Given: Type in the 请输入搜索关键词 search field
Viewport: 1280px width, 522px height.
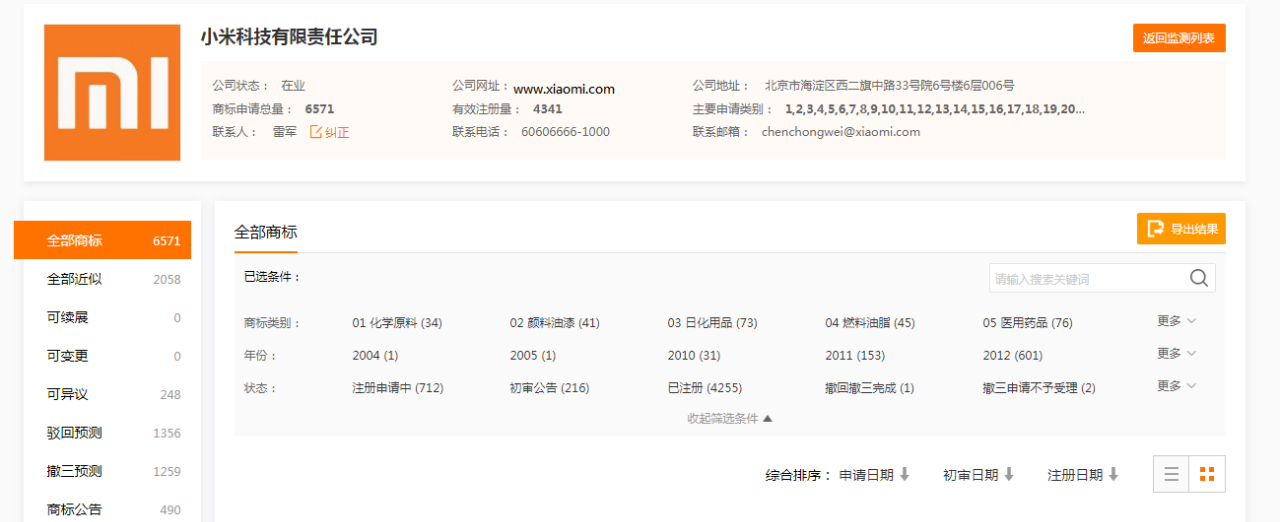Looking at the screenshot, I should 1088,278.
